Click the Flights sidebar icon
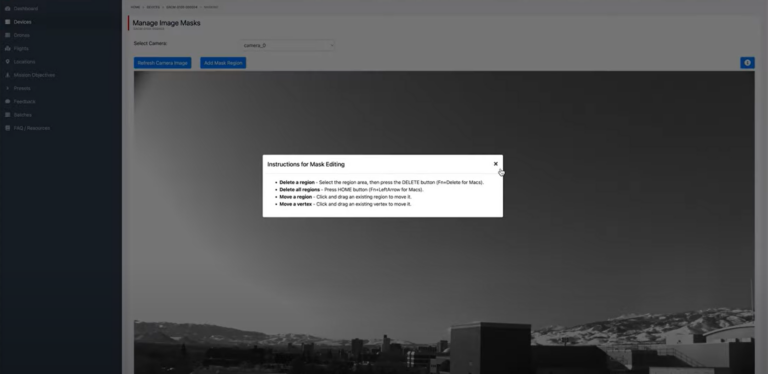This screenshot has height=374, width=768. coord(7,48)
